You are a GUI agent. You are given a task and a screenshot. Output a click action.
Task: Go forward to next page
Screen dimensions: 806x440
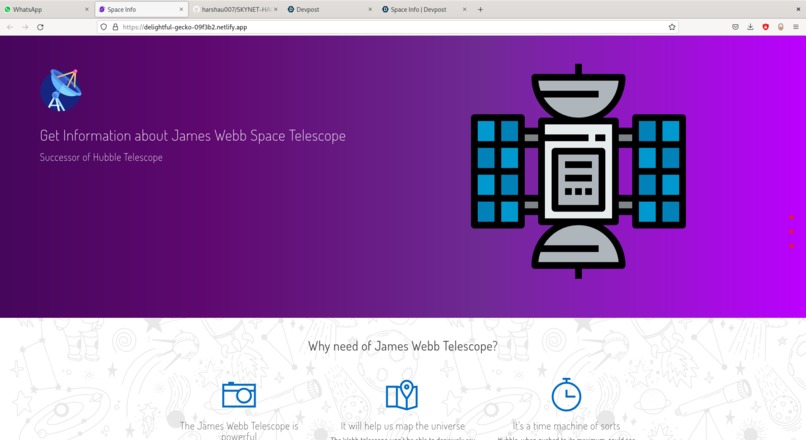coord(25,27)
